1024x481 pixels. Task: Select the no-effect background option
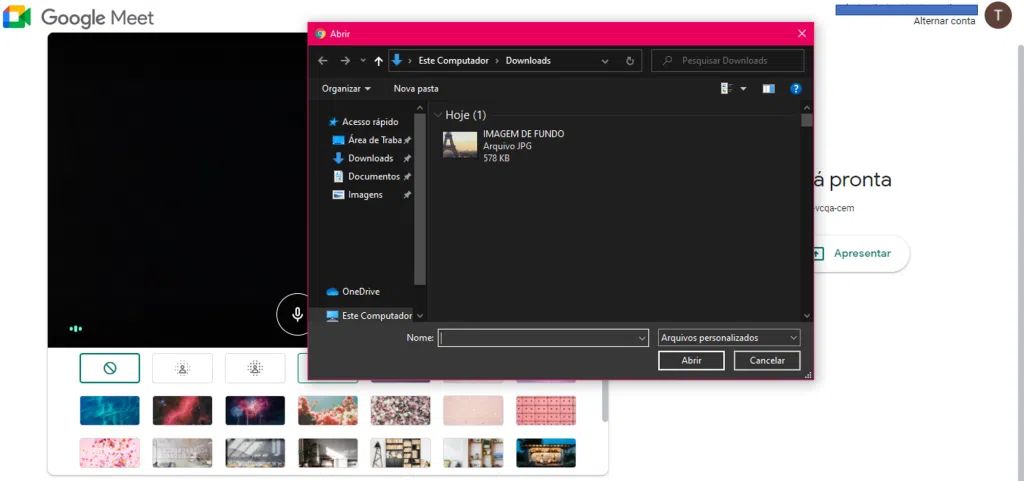click(109, 368)
